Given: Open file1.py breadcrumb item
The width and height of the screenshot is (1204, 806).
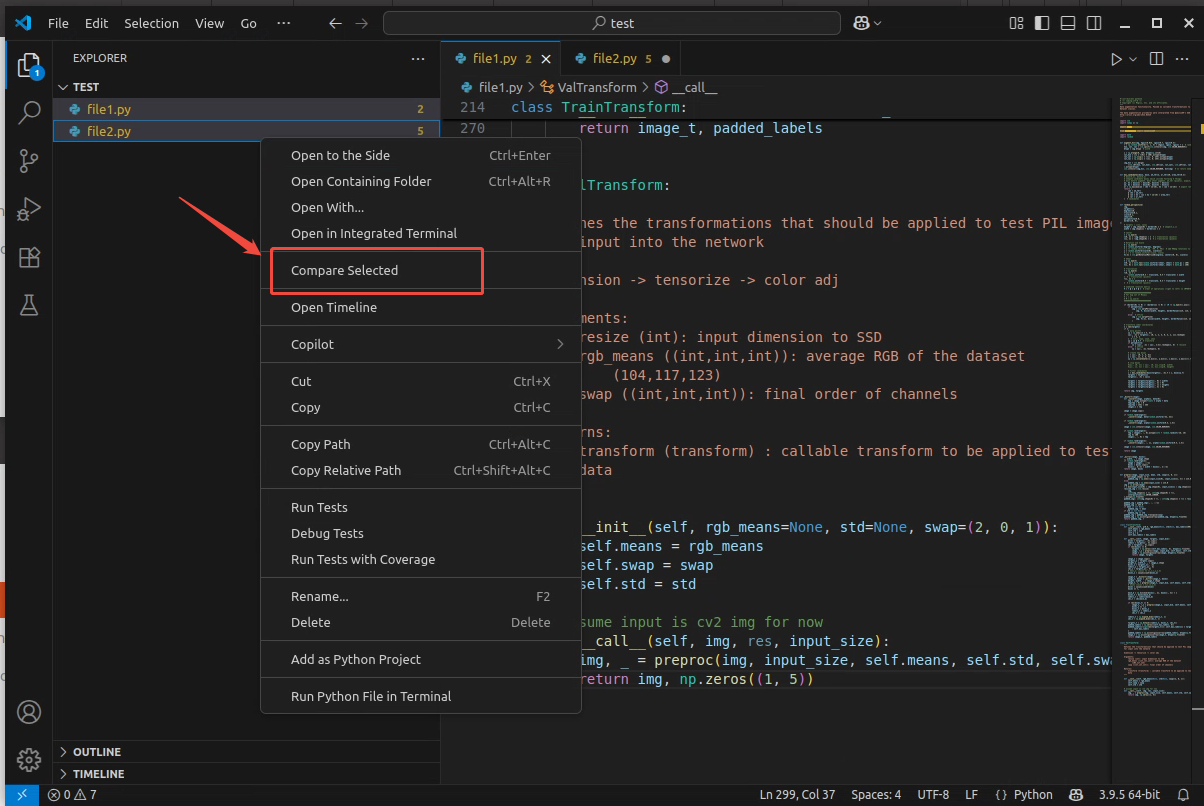Looking at the screenshot, I should (491, 87).
